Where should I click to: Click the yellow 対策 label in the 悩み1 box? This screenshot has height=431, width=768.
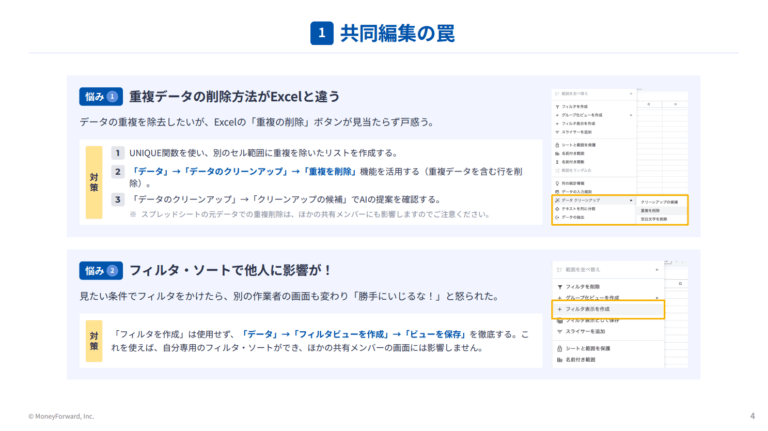pos(94,182)
